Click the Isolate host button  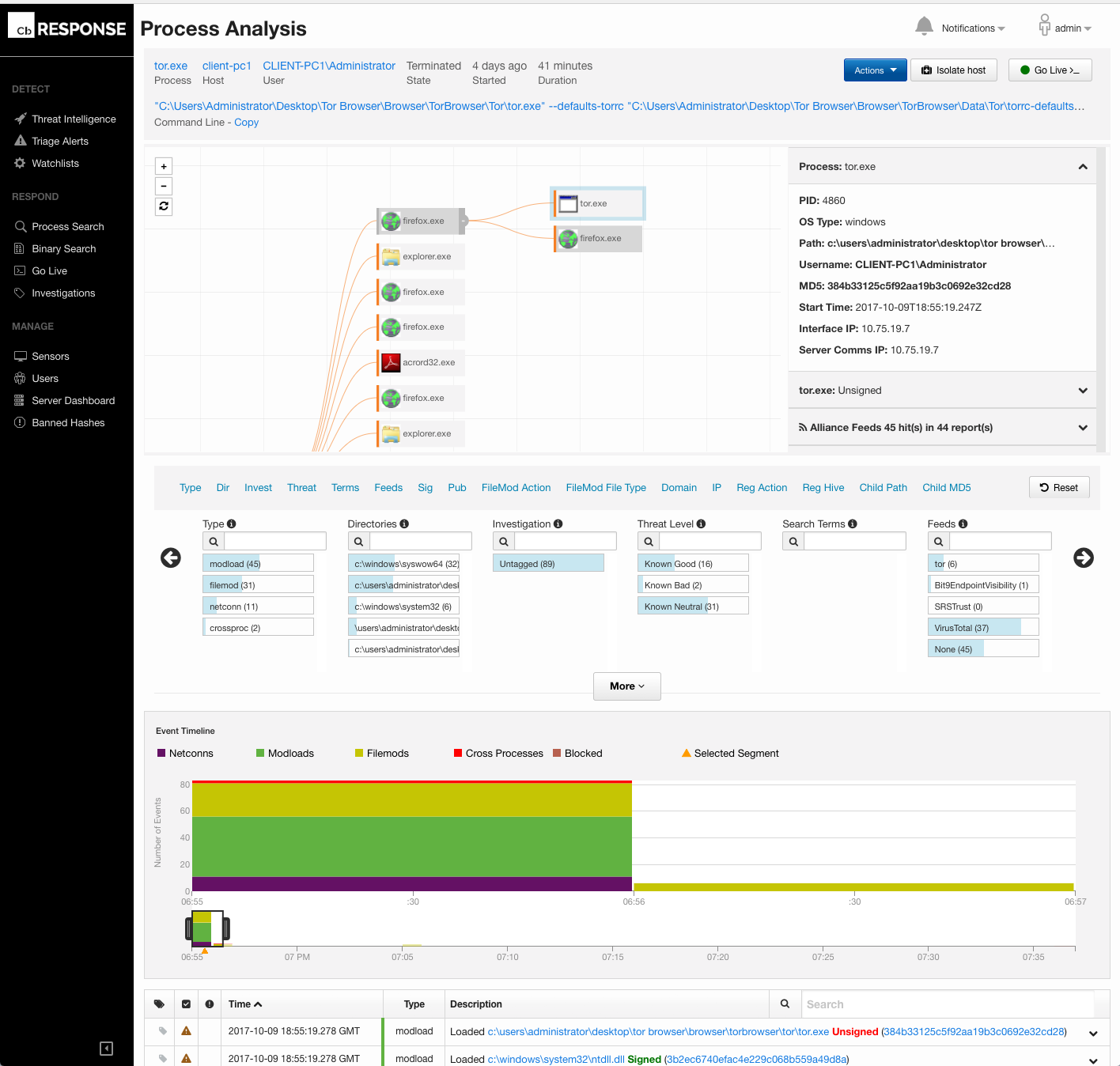point(954,70)
